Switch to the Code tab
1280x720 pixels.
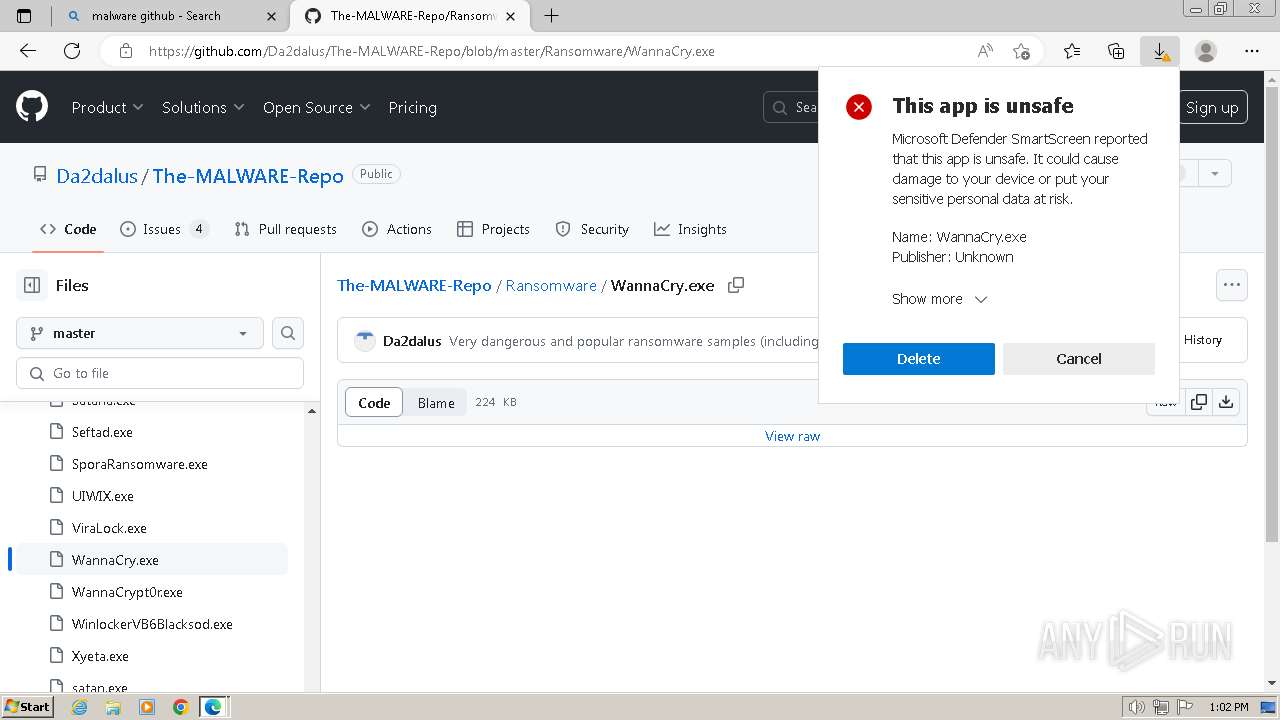click(68, 229)
